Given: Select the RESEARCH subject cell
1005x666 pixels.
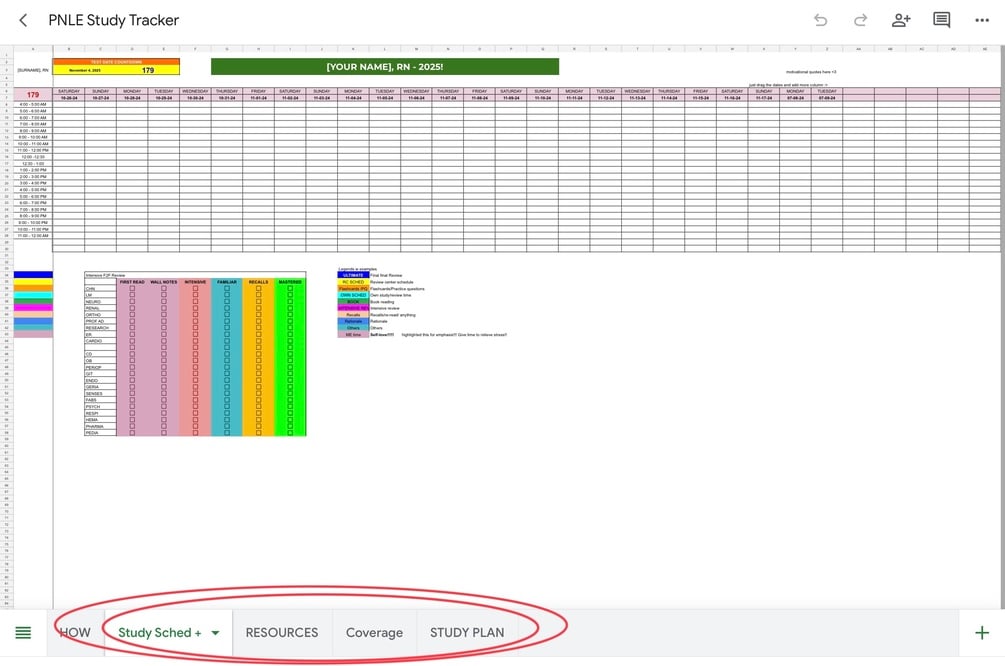Looking at the screenshot, I should click(x=100, y=328).
